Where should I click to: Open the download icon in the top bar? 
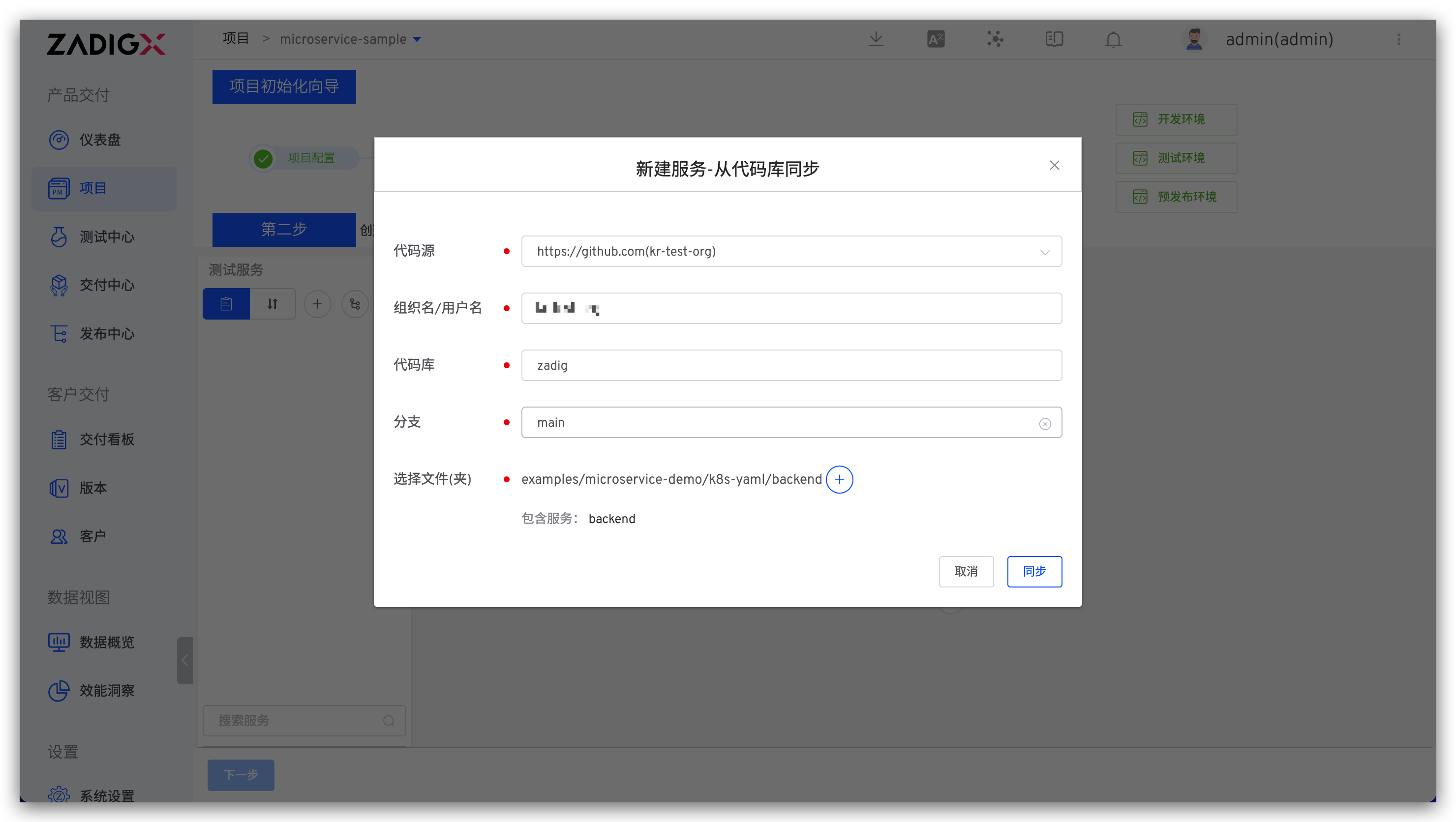[x=876, y=39]
